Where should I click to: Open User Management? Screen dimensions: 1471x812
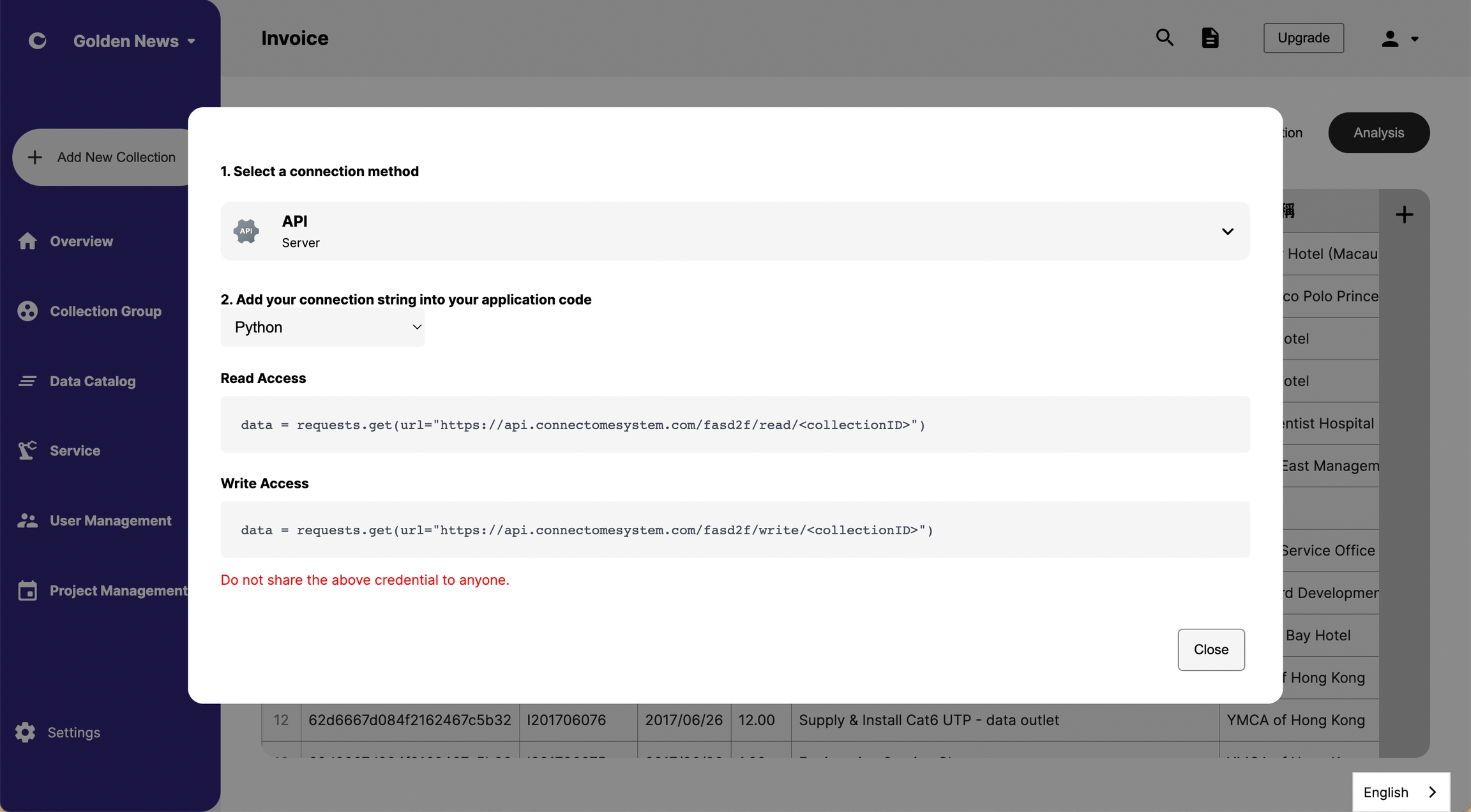click(110, 520)
